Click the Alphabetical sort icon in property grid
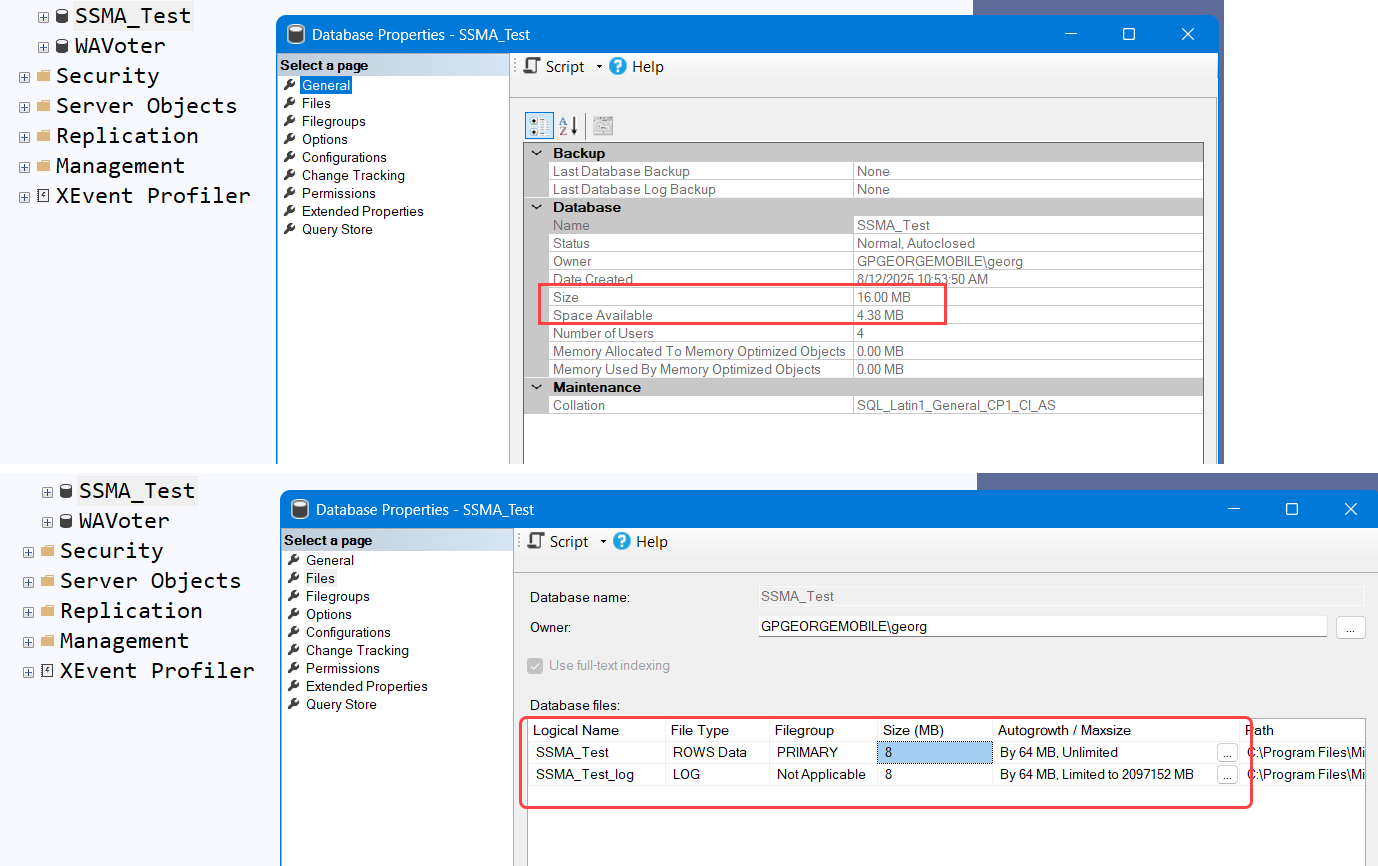This screenshot has height=866, width=1378. 568,126
